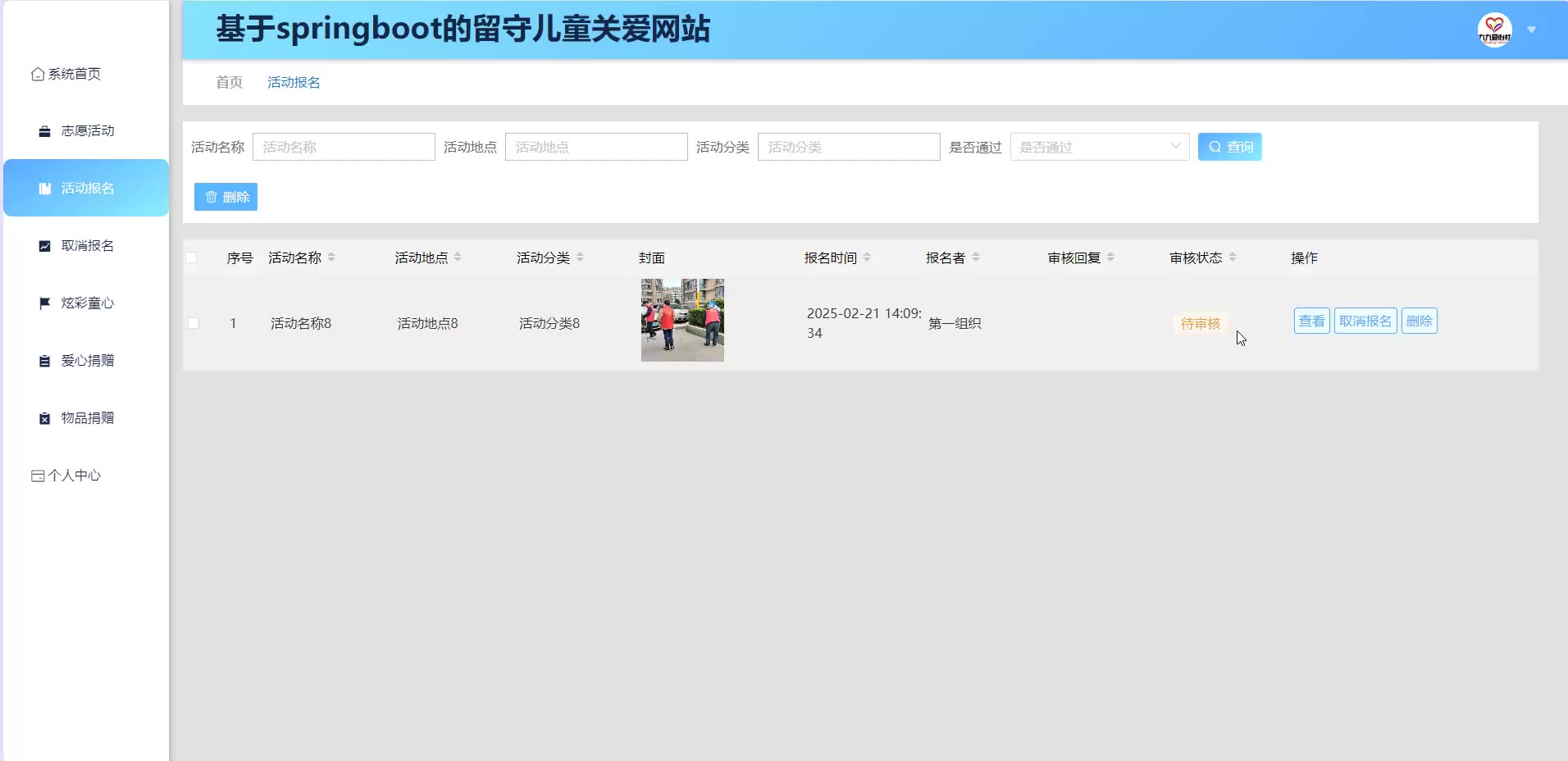Image resolution: width=1568 pixels, height=761 pixels.
Task: Click the 物品捐赠 sidebar icon
Action: pos(45,418)
